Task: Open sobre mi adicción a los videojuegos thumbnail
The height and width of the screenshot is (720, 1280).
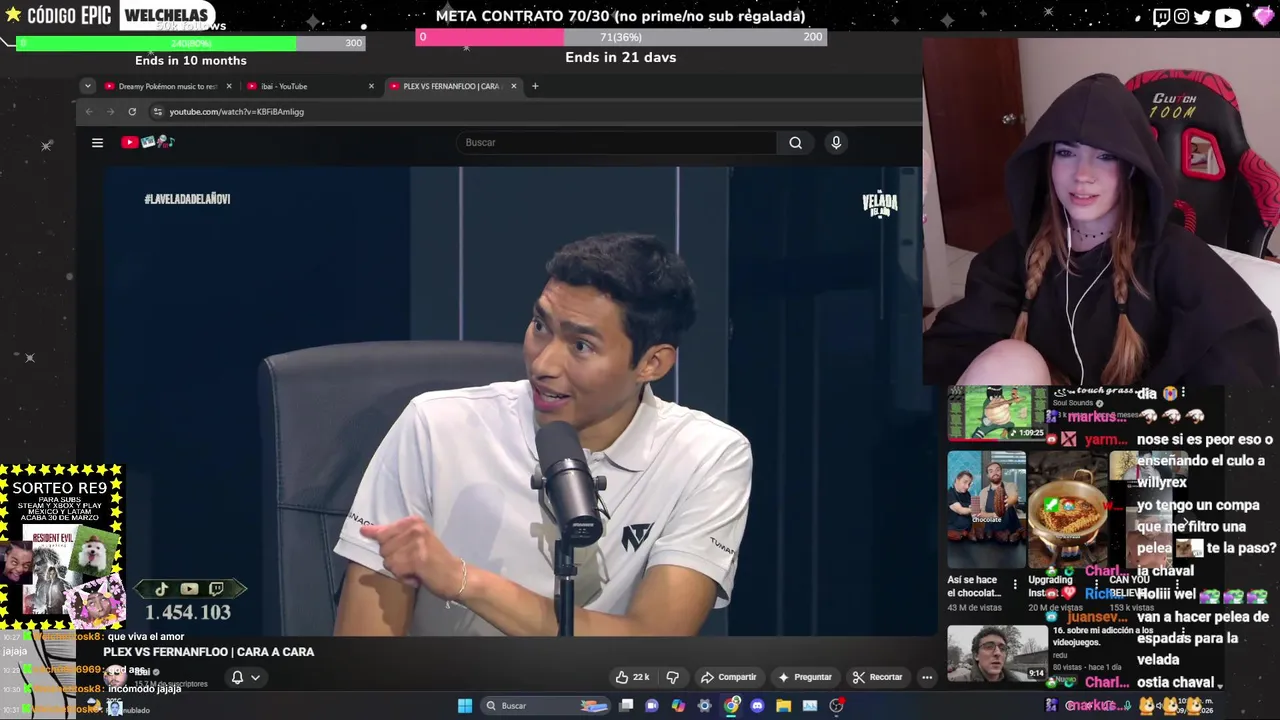Action: 996,653
